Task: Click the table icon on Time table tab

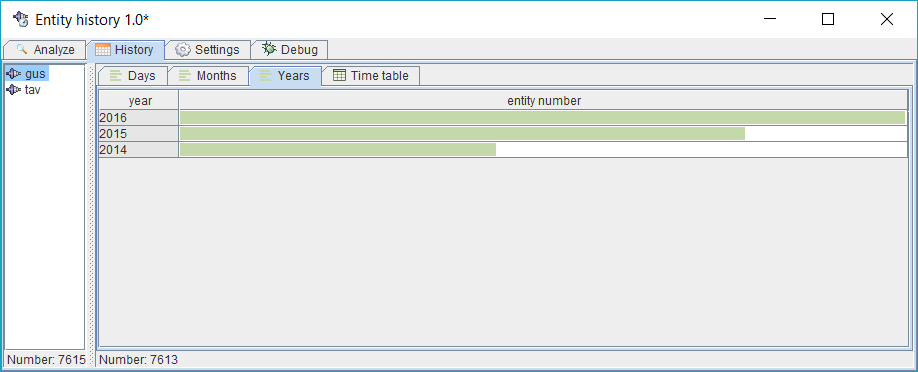Action: [339, 75]
